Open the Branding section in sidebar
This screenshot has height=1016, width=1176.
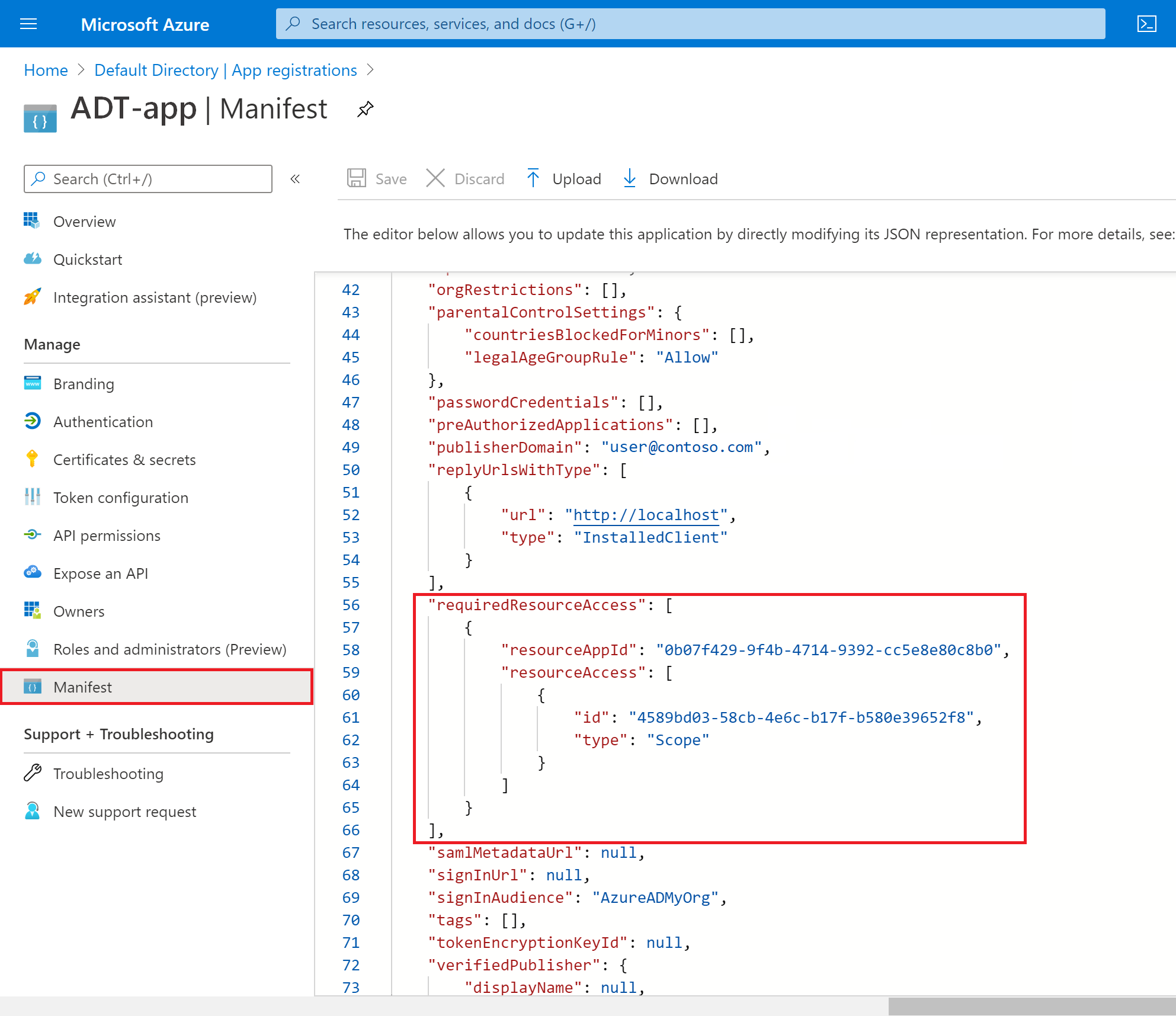[83, 382]
